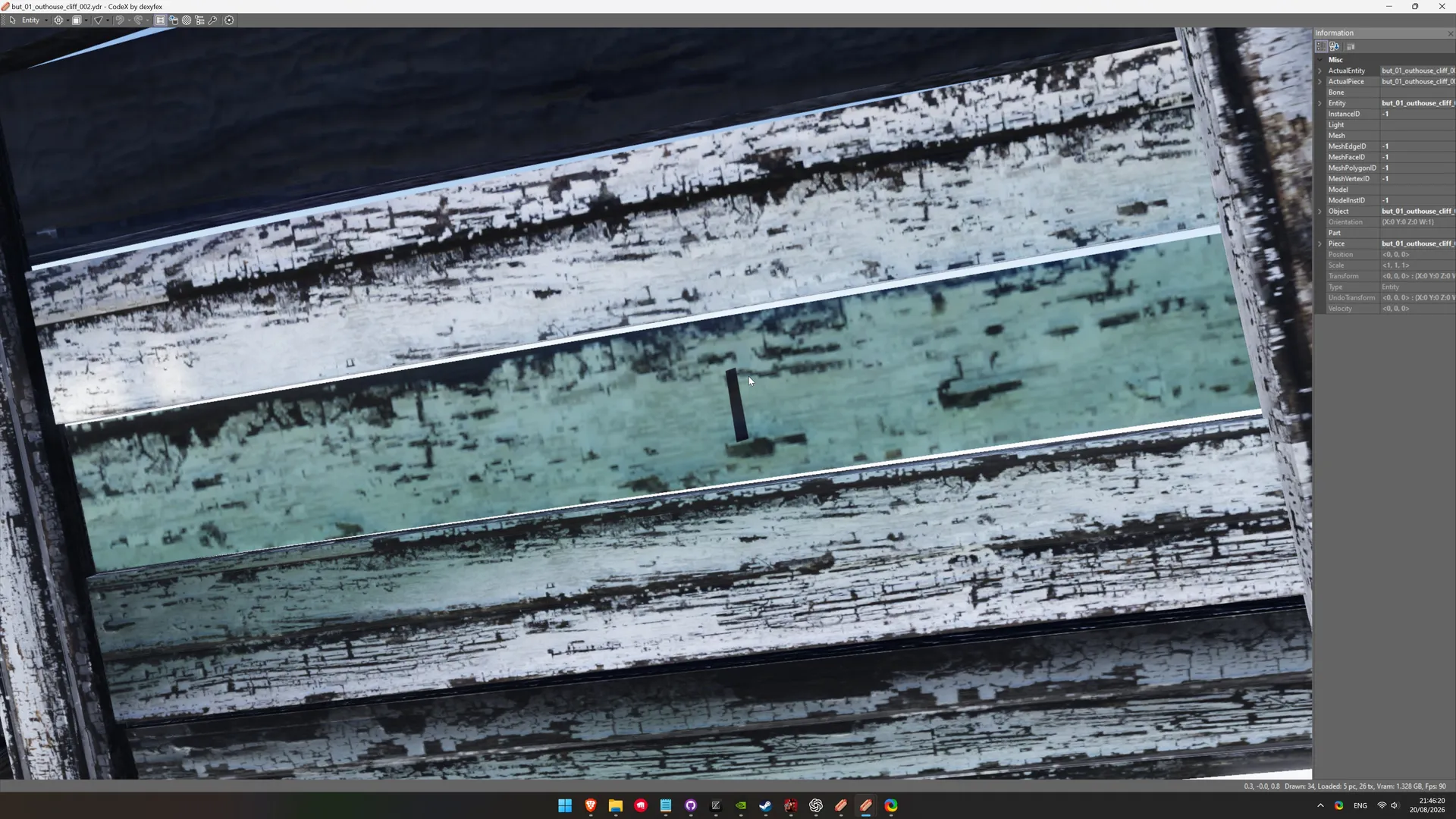Select the pointer selection tool in toolbar
Screen dimensions: 1456x819
(12, 20)
